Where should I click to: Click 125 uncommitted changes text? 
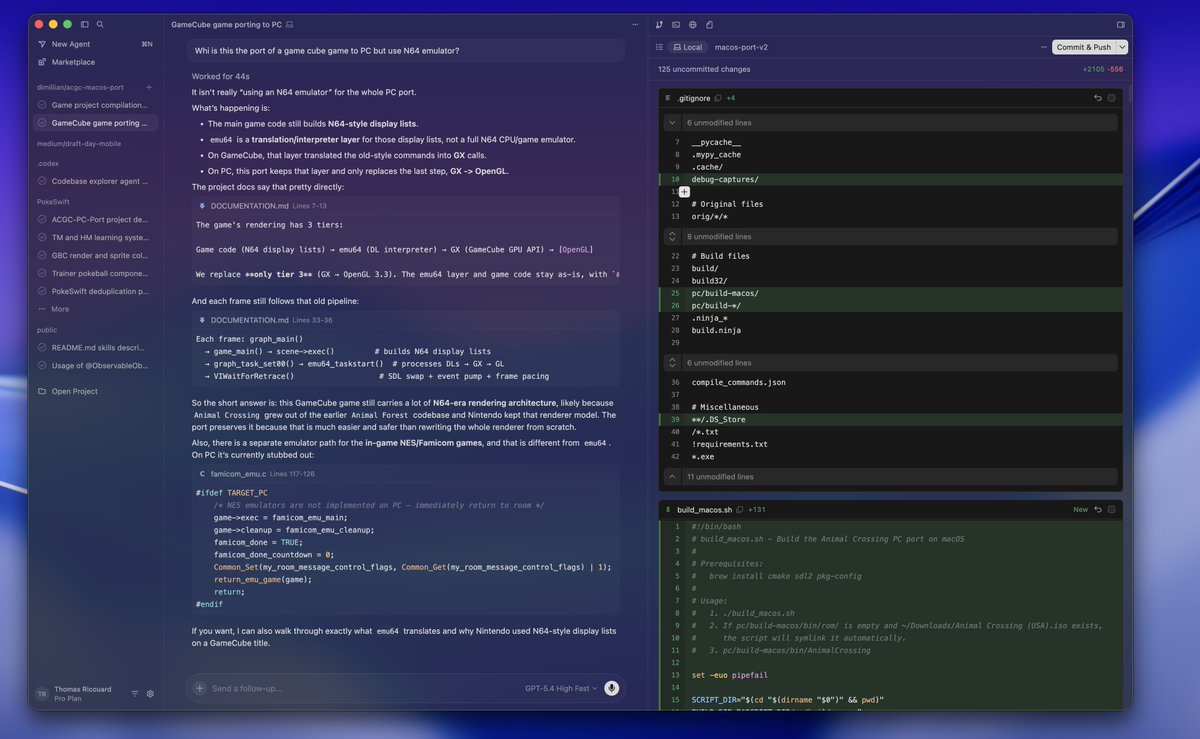pos(704,69)
